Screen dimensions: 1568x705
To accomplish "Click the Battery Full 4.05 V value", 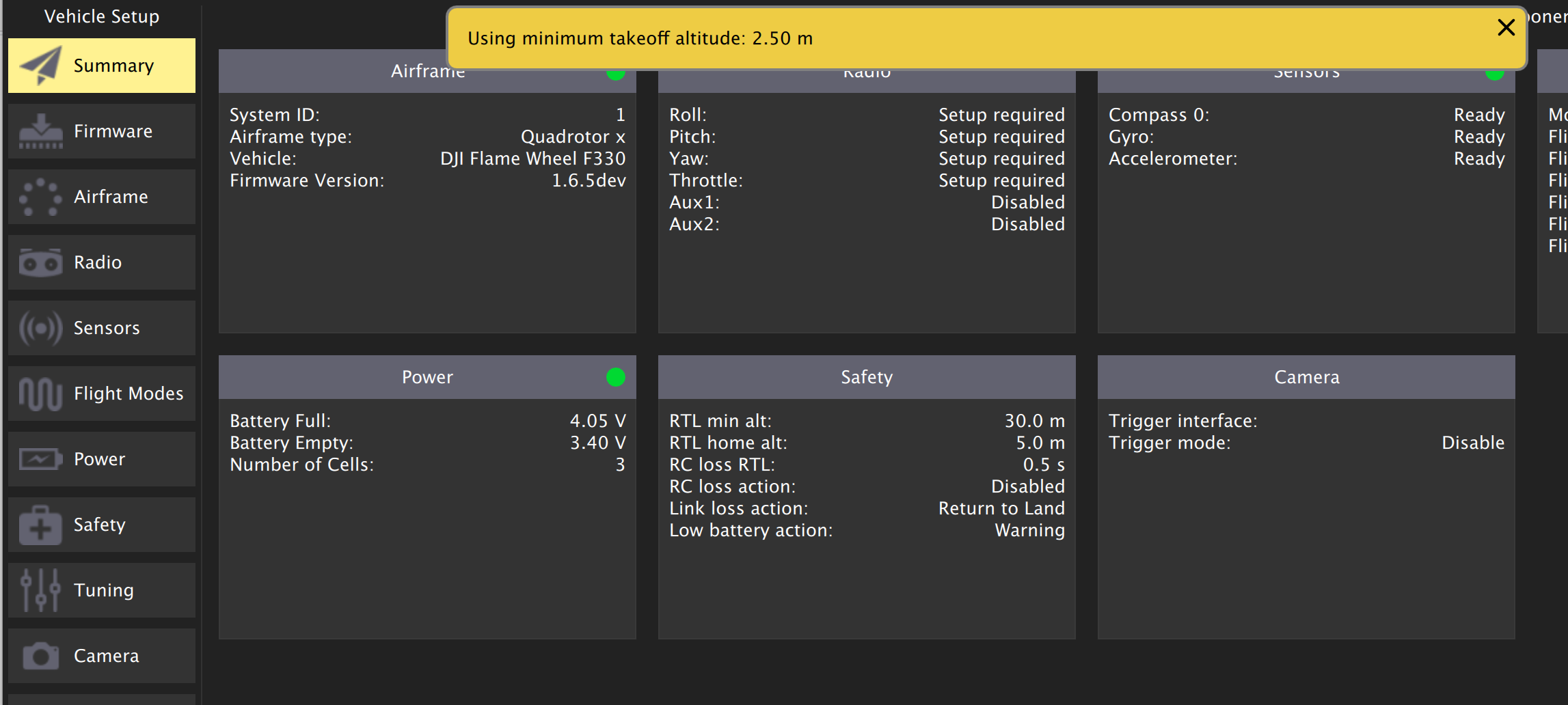I will tap(598, 421).
